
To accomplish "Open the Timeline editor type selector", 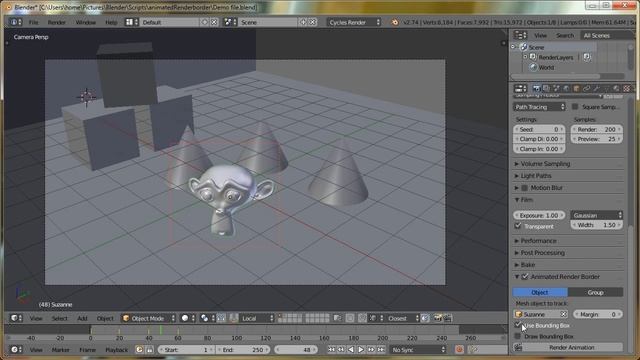I will (16, 349).
